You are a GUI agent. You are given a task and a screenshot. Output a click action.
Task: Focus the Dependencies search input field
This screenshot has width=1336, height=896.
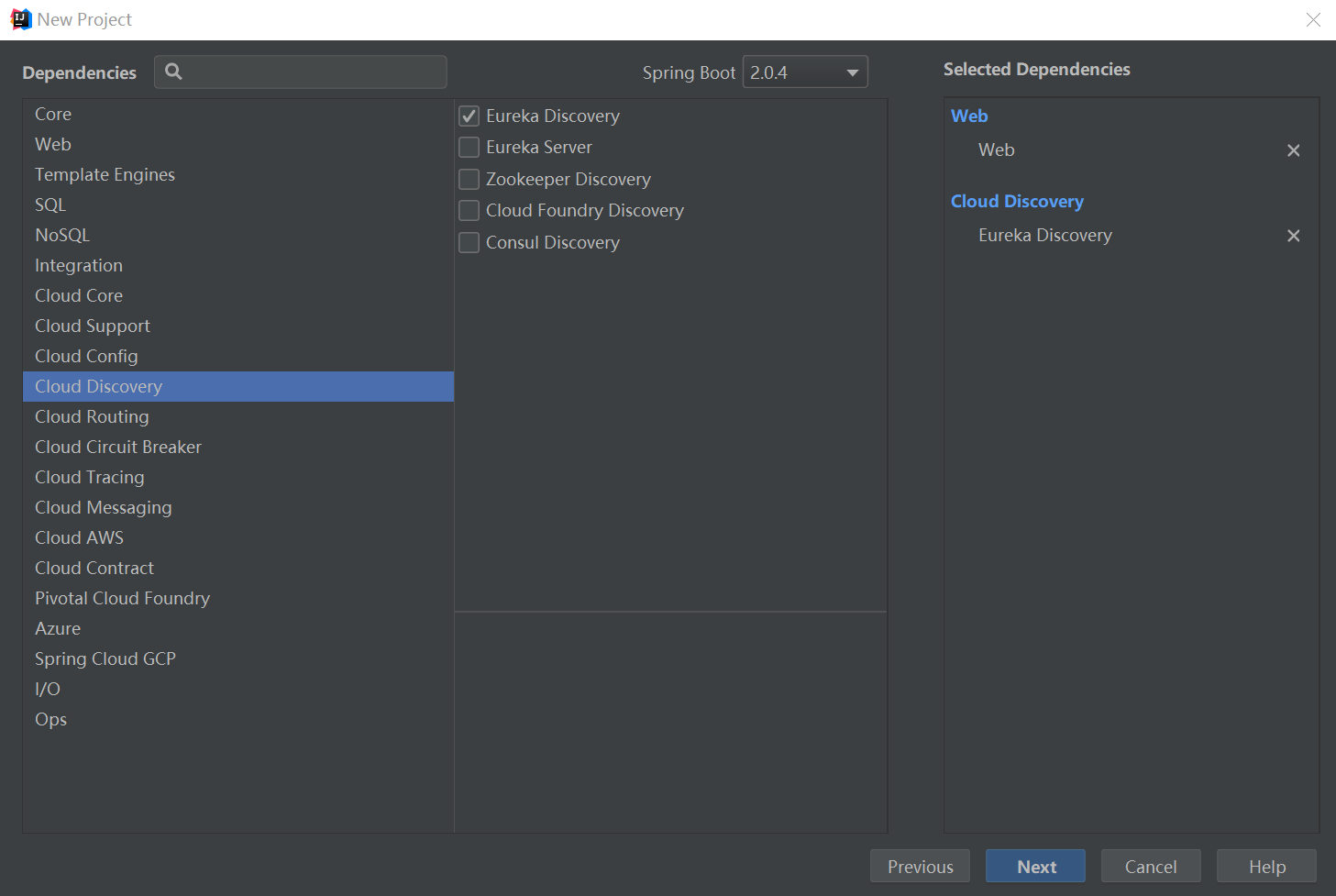tap(301, 72)
